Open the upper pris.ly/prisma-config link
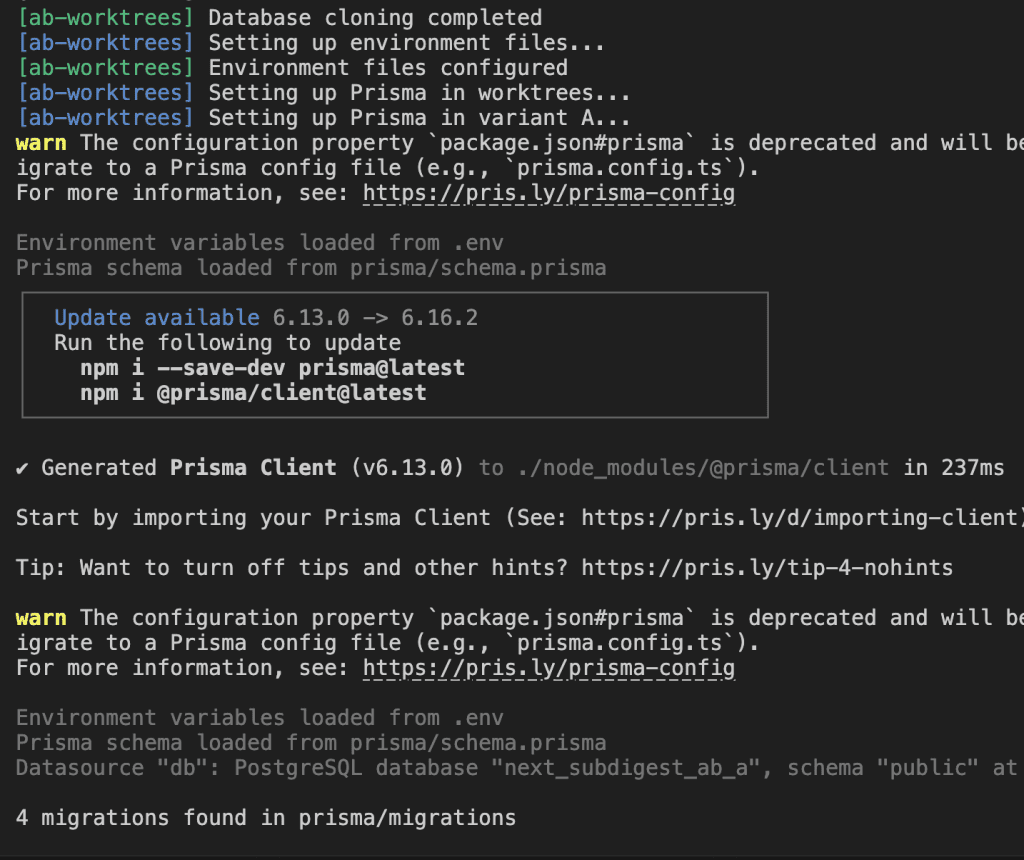The height and width of the screenshot is (860, 1024). 548,193
